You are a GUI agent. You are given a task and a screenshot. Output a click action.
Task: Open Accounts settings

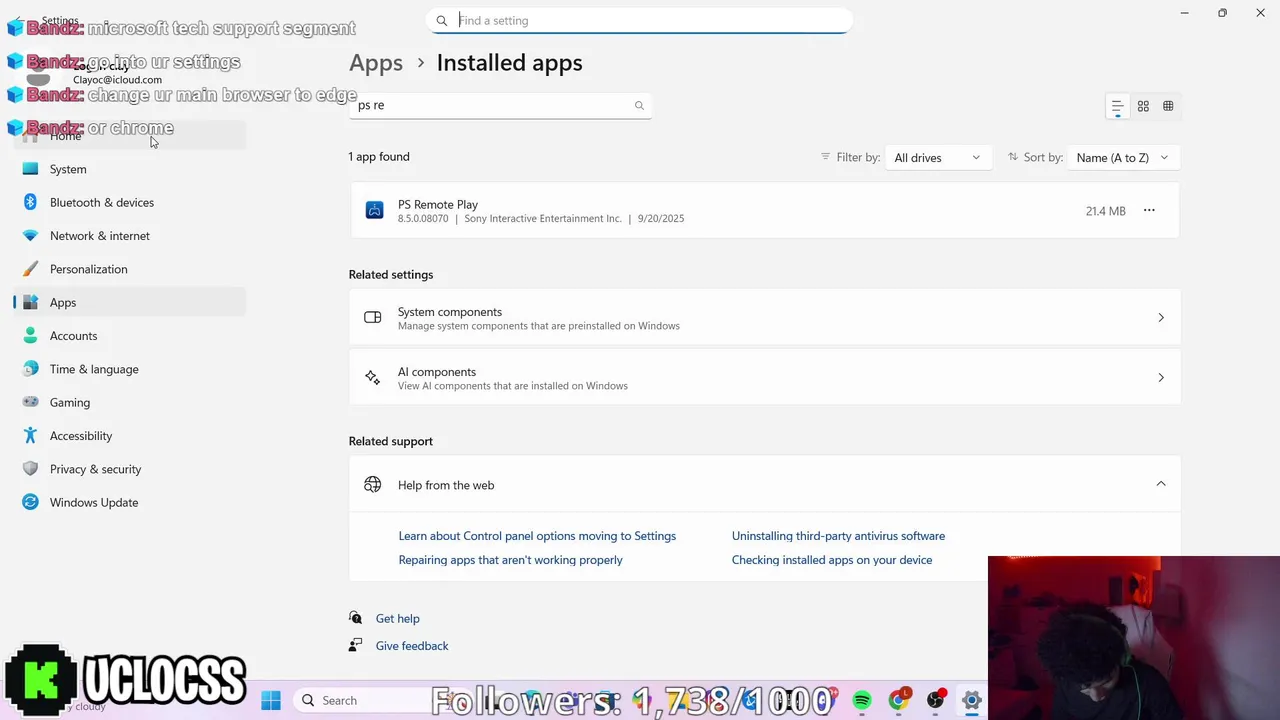coord(129,336)
